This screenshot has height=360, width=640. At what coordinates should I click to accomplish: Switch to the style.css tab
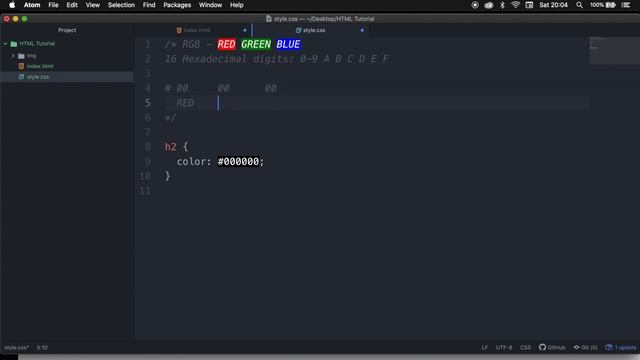(x=311, y=30)
